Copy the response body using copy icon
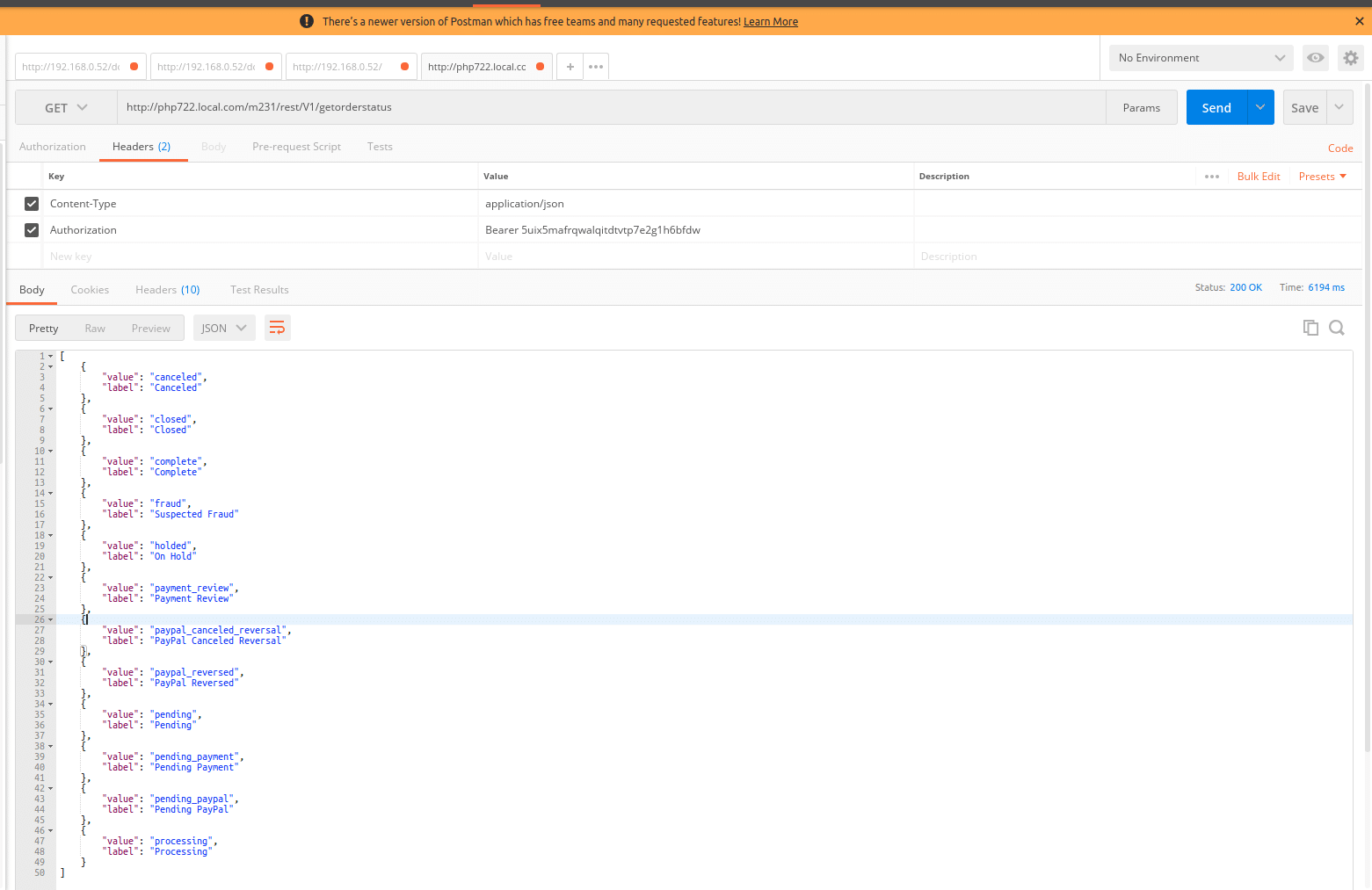Viewport: 1372px width, 890px height. tap(1310, 327)
